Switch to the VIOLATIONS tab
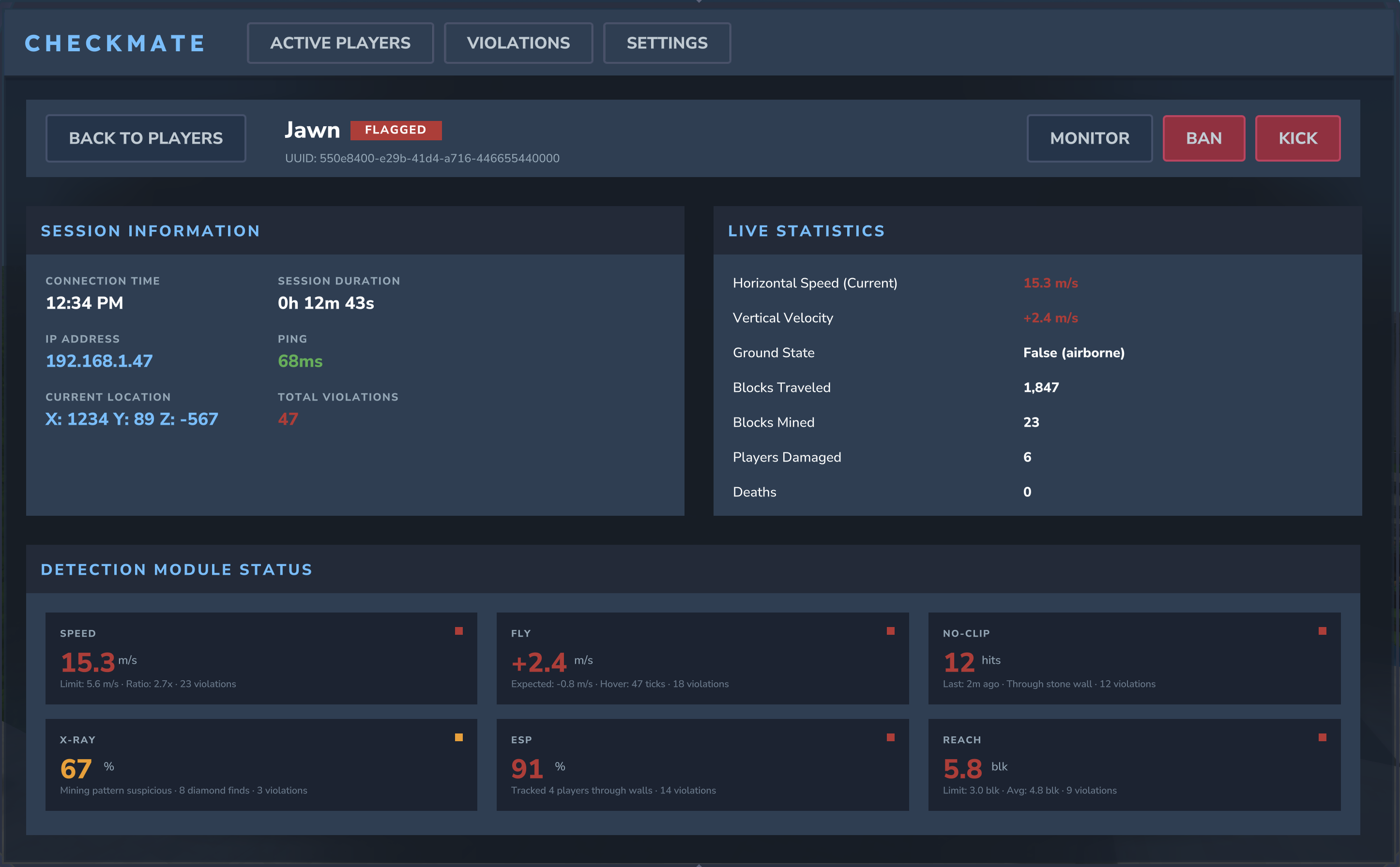 (518, 43)
